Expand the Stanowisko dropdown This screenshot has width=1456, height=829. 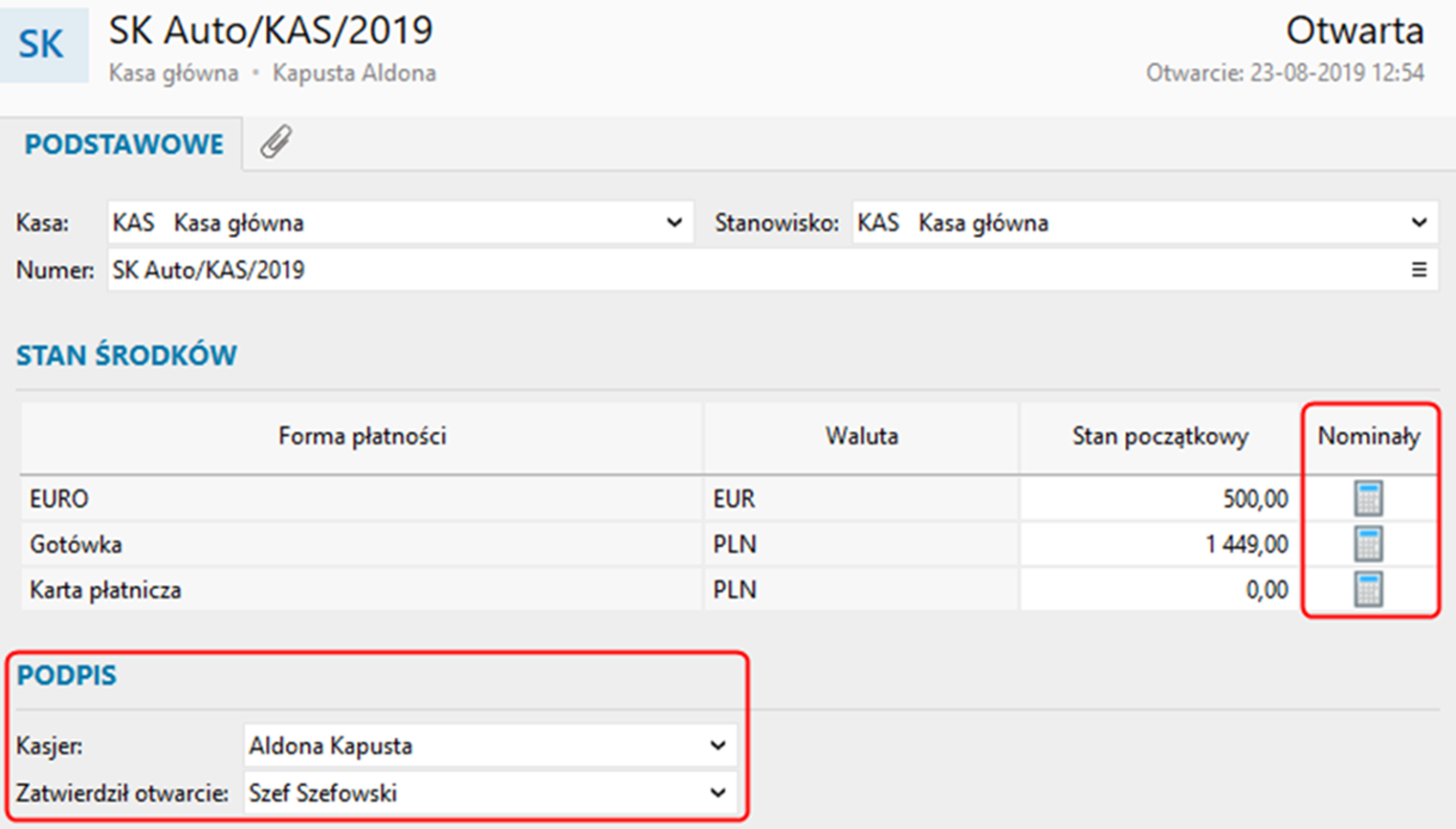click(x=1419, y=223)
